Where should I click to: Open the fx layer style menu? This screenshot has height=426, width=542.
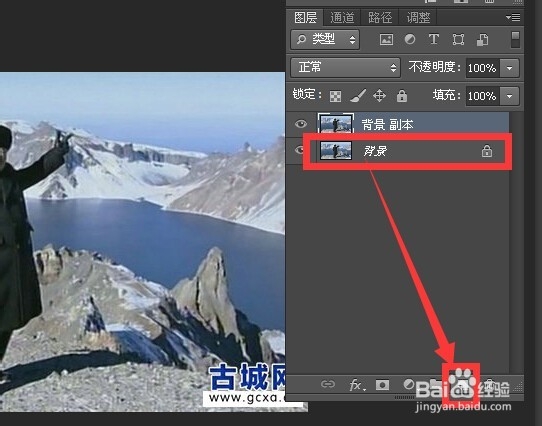coord(356,385)
